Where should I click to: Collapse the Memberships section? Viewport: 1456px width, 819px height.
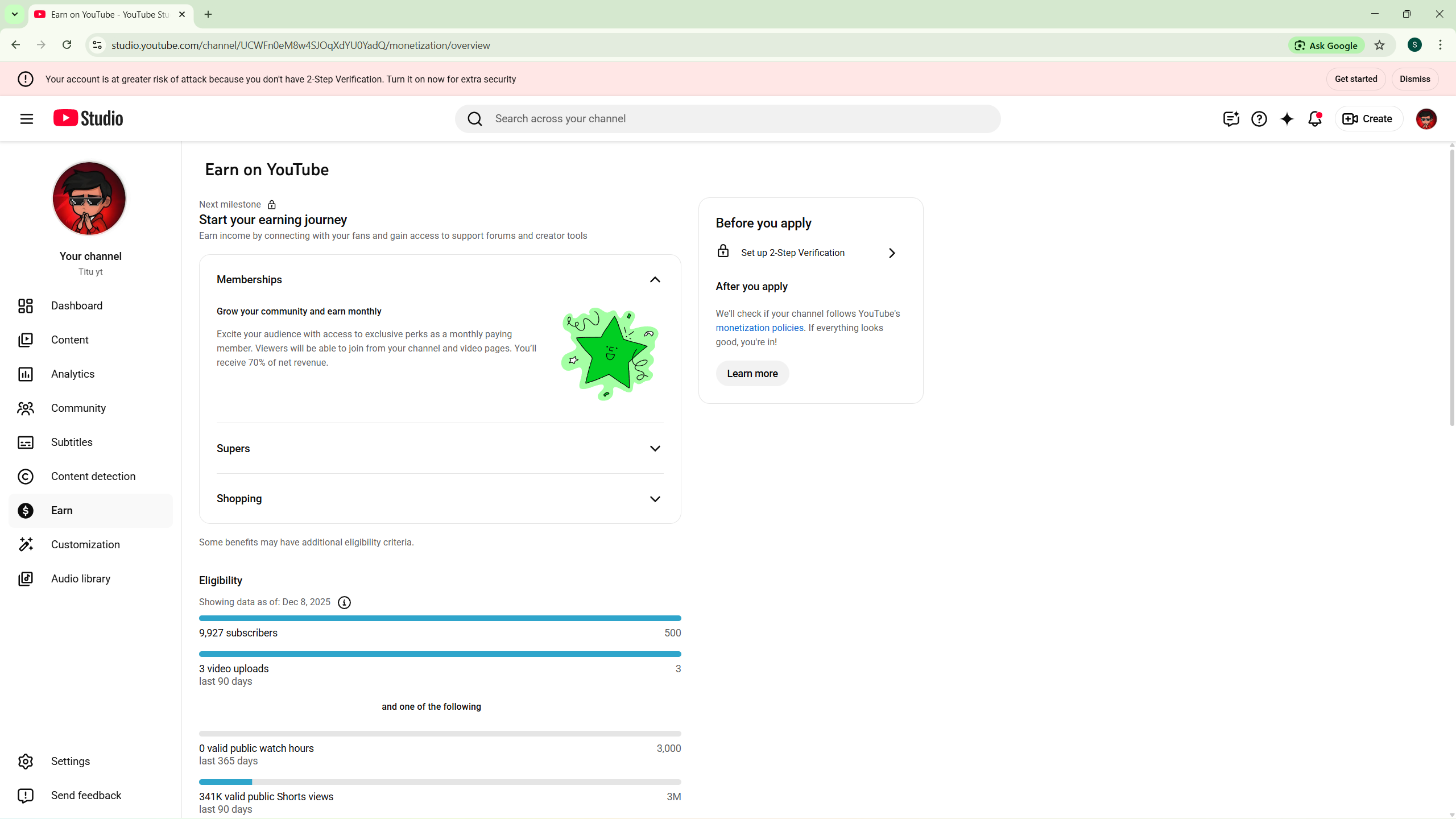click(x=655, y=280)
